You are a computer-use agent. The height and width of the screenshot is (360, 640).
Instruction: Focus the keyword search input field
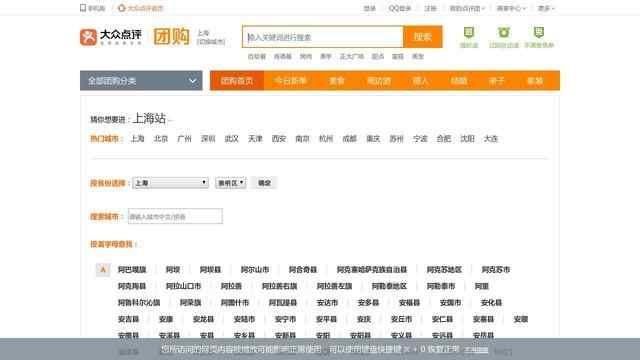(x=322, y=37)
